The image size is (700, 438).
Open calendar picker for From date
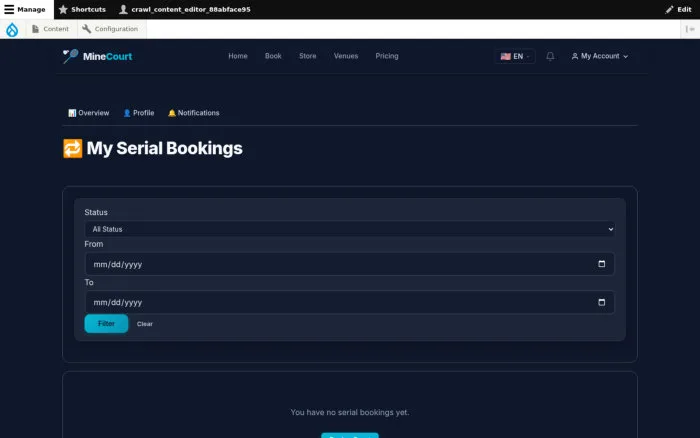[x=601, y=264]
